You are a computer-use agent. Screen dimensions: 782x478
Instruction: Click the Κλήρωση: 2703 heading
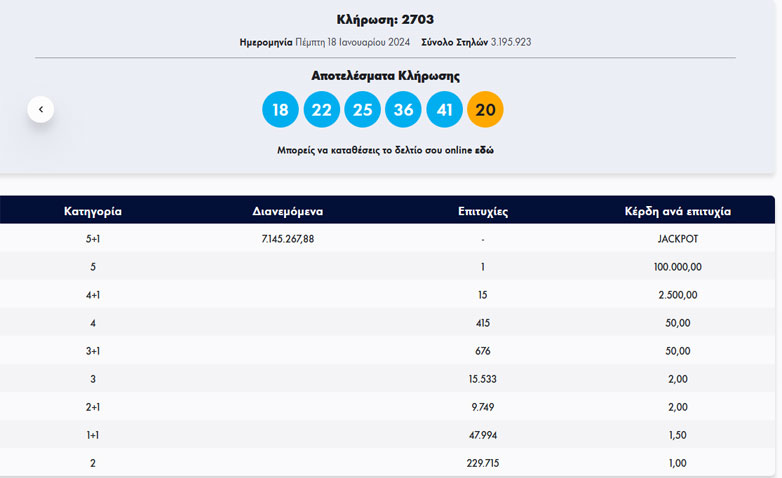coord(385,19)
